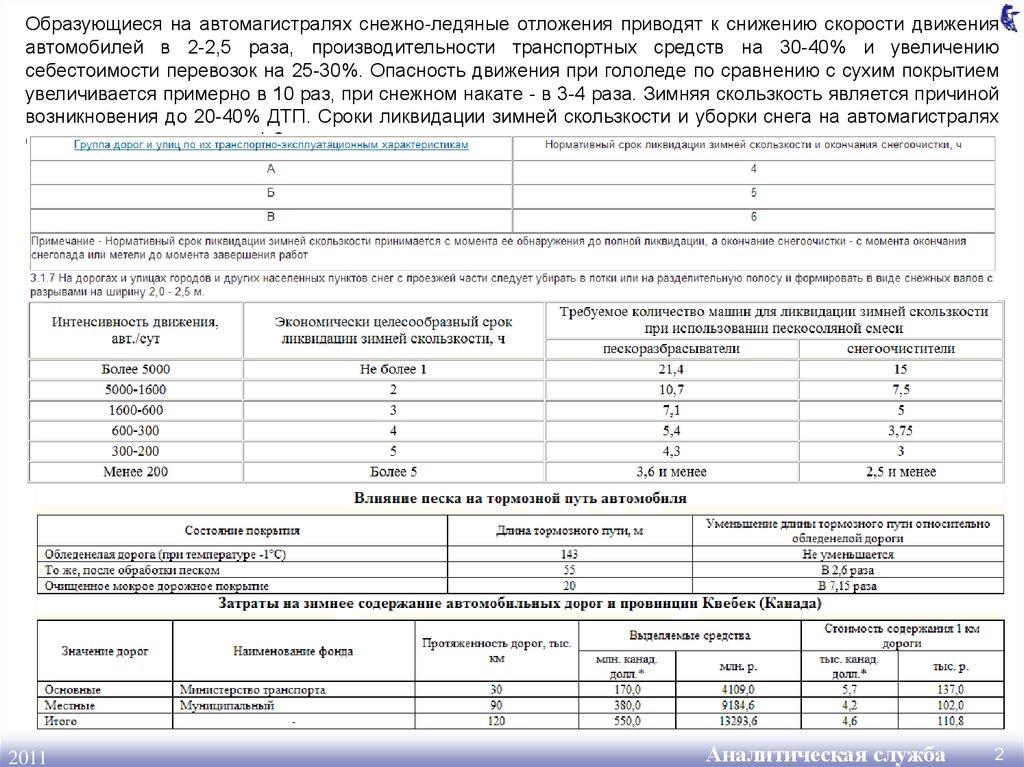This screenshot has width=1024, height=767.
Task: Click the 2011 year label in footer
Action: click(x=27, y=753)
